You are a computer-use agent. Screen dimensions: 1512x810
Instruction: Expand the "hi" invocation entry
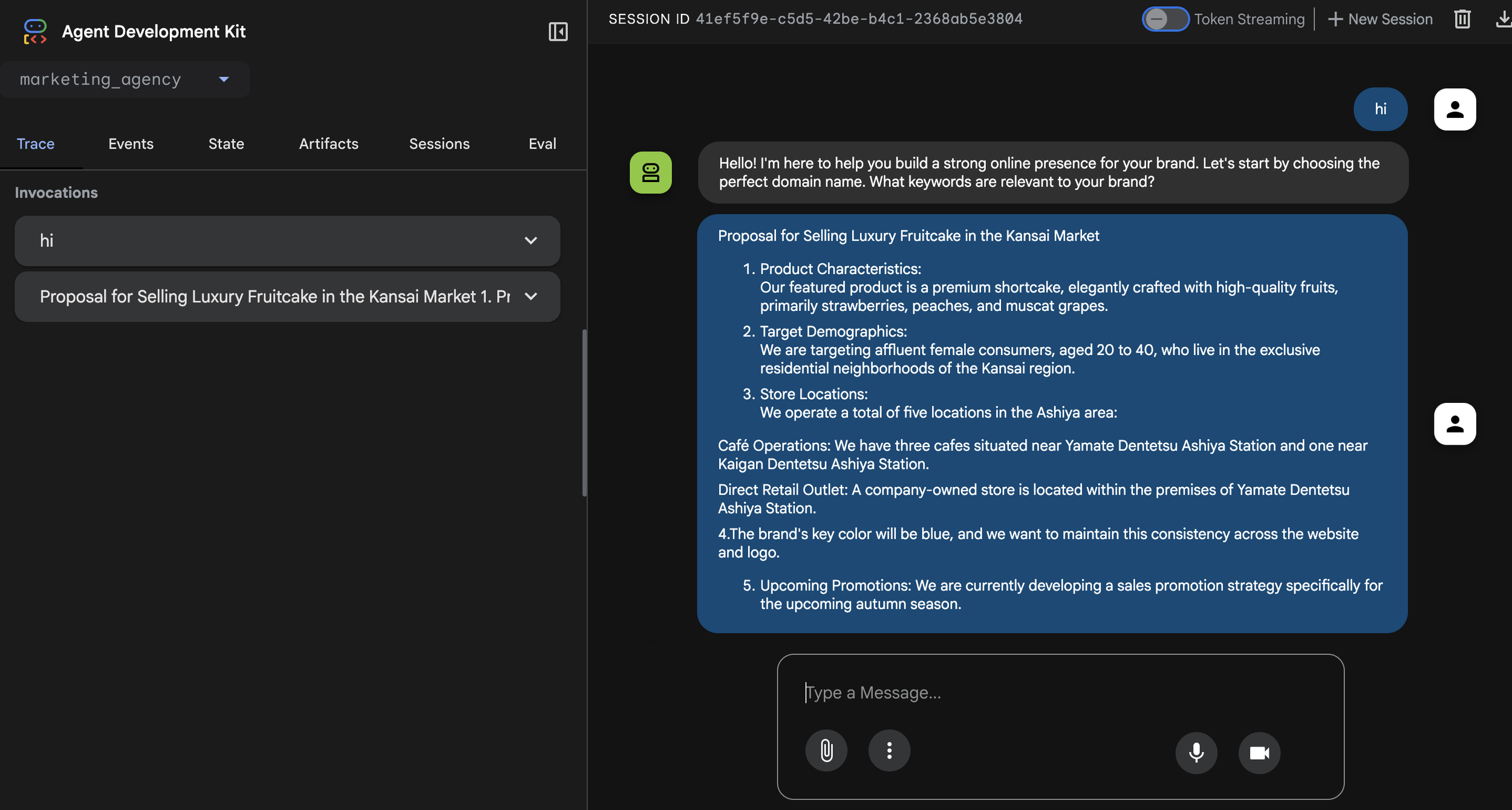[530, 241]
